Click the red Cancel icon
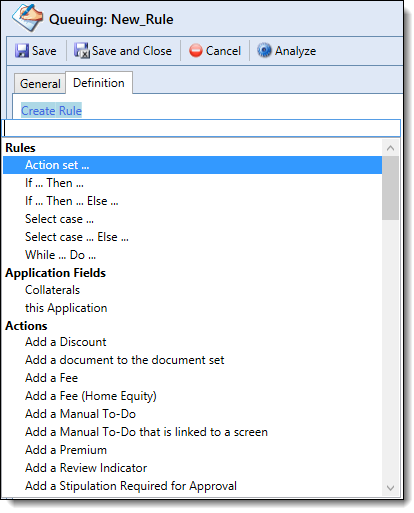The height and width of the screenshot is (513, 414). click(196, 51)
